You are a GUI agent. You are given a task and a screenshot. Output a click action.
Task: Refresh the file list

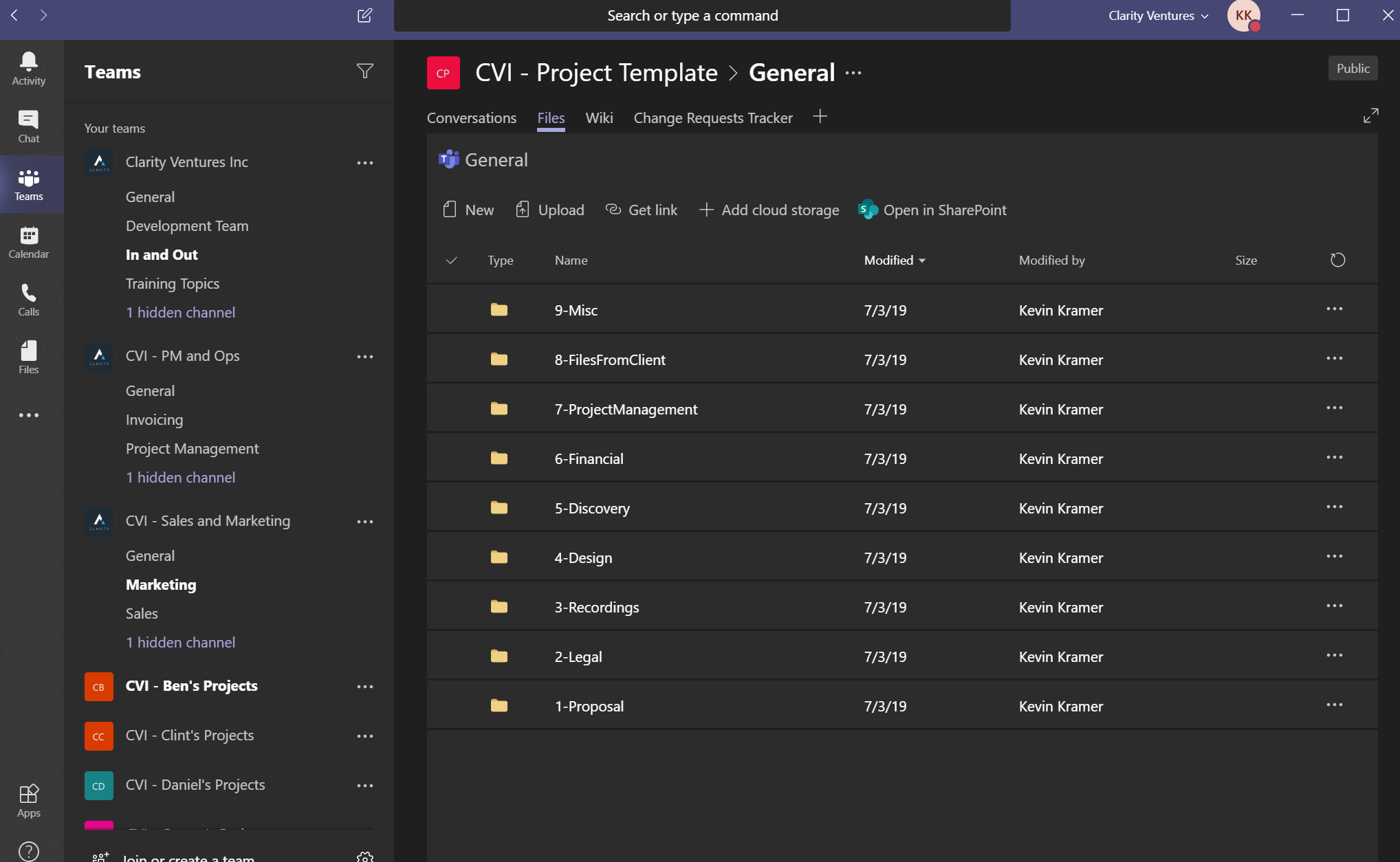1337,260
